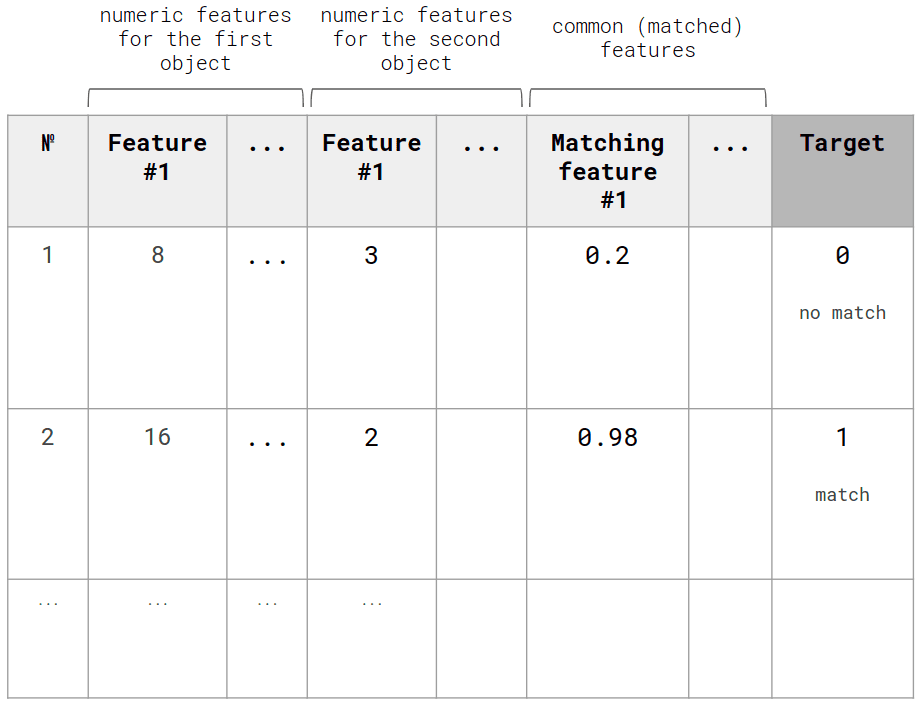Click row number 2 in № column

pos(48,437)
